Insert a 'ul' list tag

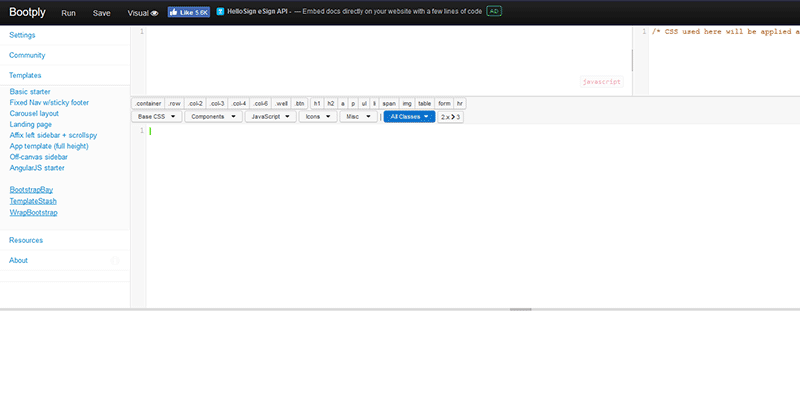[x=364, y=104]
